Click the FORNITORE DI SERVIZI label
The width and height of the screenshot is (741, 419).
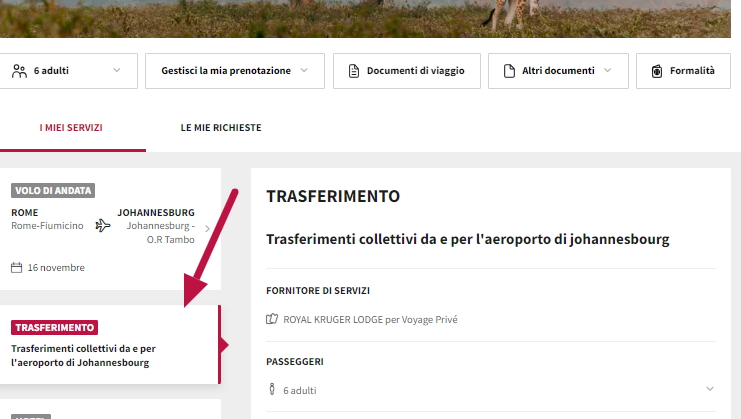pos(318,291)
